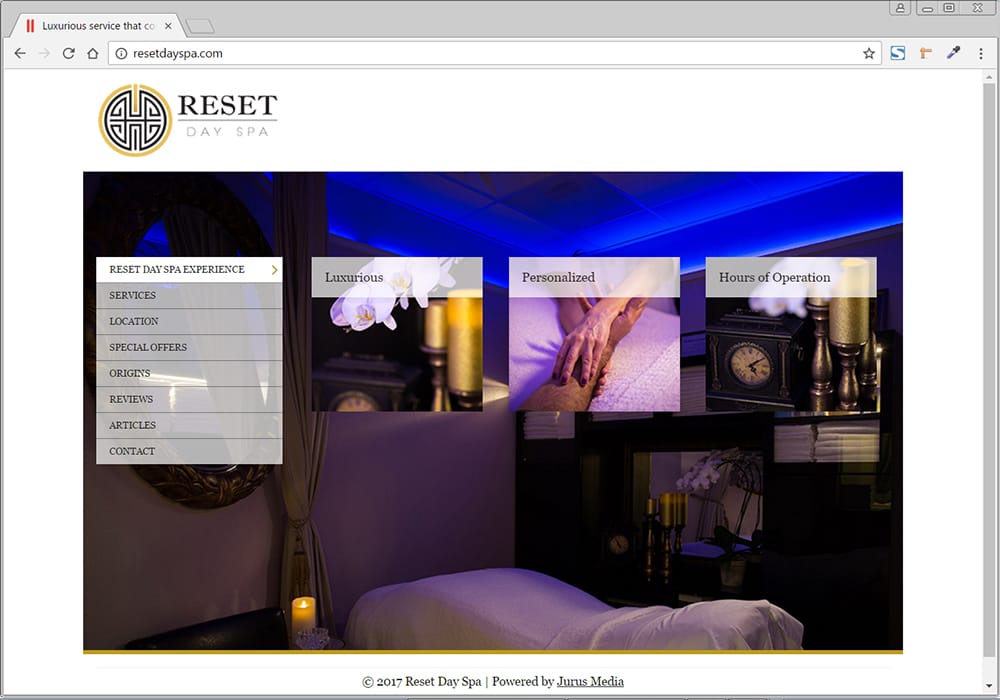Click the forward navigation arrow
Viewport: 1000px width, 700px height.
pyautogui.click(x=44, y=54)
